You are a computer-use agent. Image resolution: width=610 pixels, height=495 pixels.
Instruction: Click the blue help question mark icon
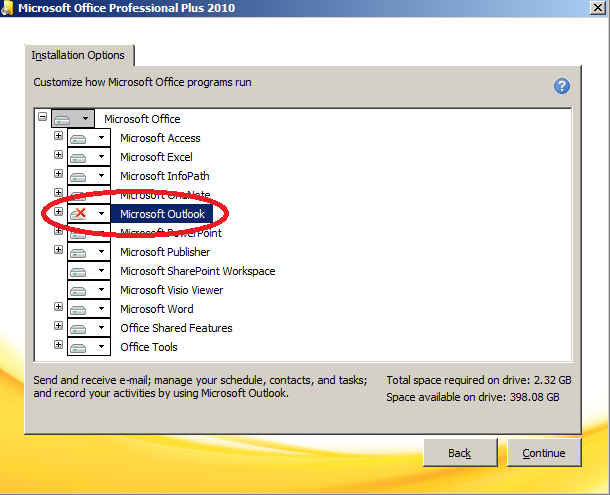[562, 86]
